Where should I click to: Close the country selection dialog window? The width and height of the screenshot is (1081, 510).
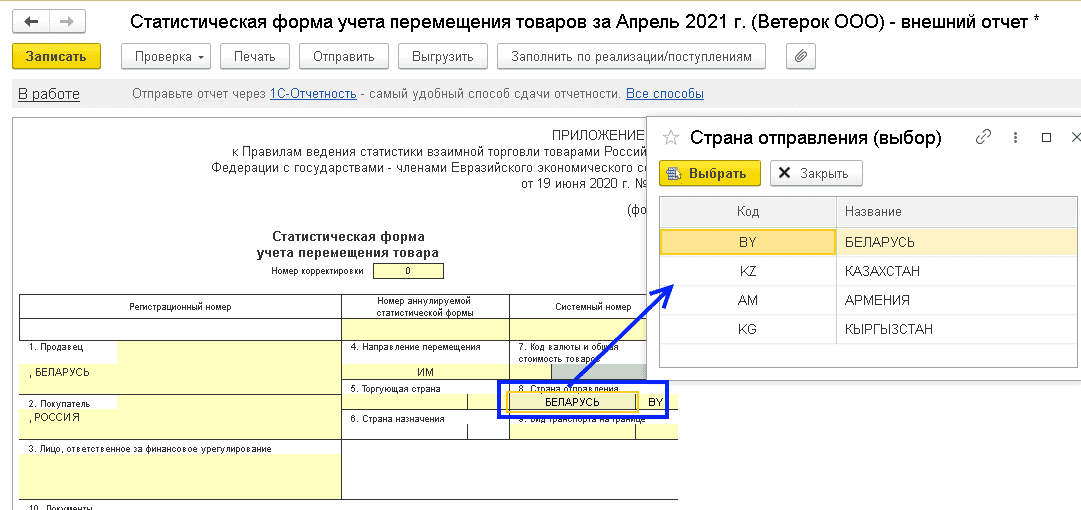[1075, 137]
